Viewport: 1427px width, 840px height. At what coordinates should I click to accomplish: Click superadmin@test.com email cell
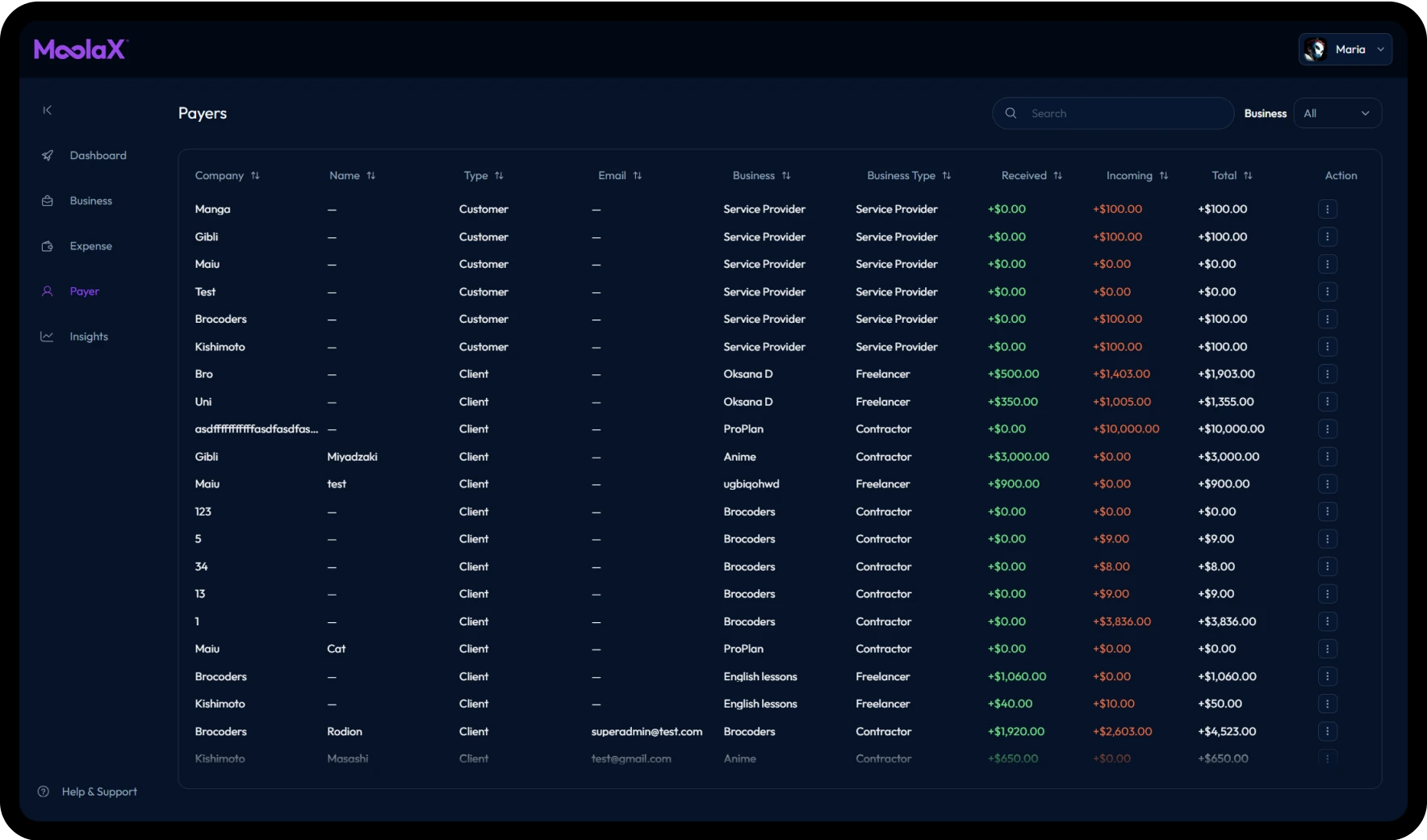(x=647, y=732)
